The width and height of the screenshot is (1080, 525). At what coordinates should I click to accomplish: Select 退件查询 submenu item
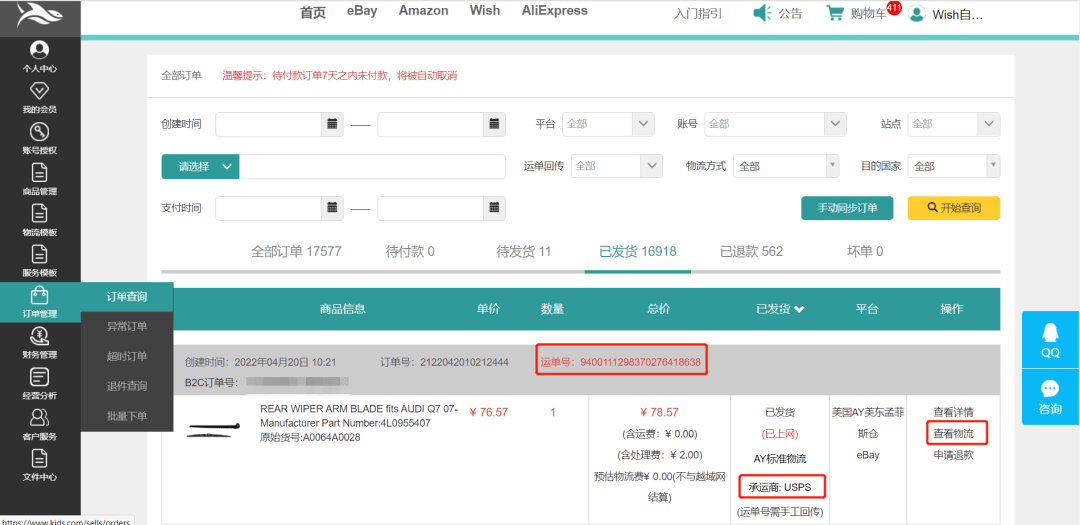point(127,386)
